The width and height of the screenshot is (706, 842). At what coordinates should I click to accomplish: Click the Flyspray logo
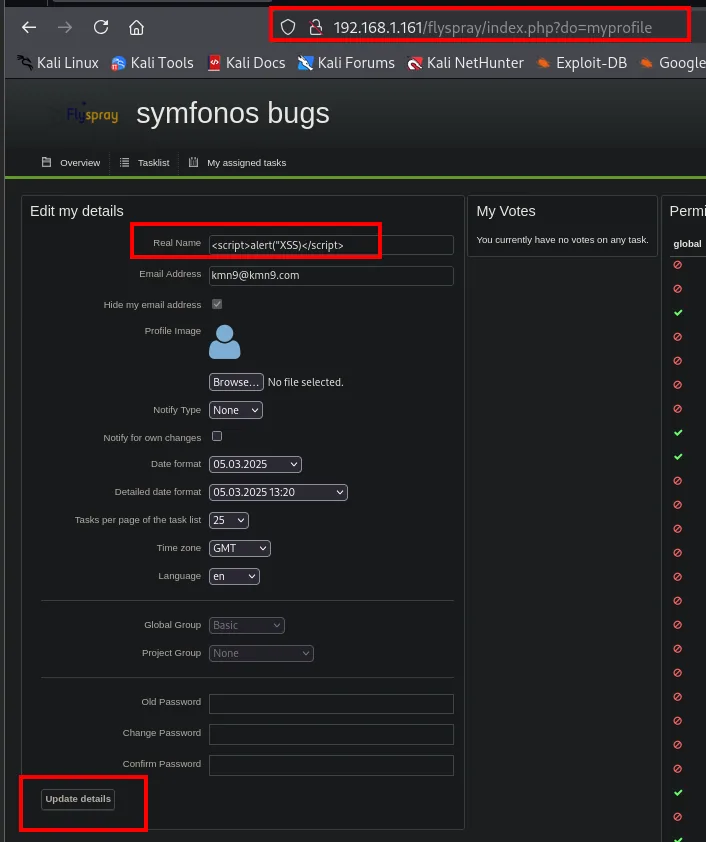(x=92, y=113)
